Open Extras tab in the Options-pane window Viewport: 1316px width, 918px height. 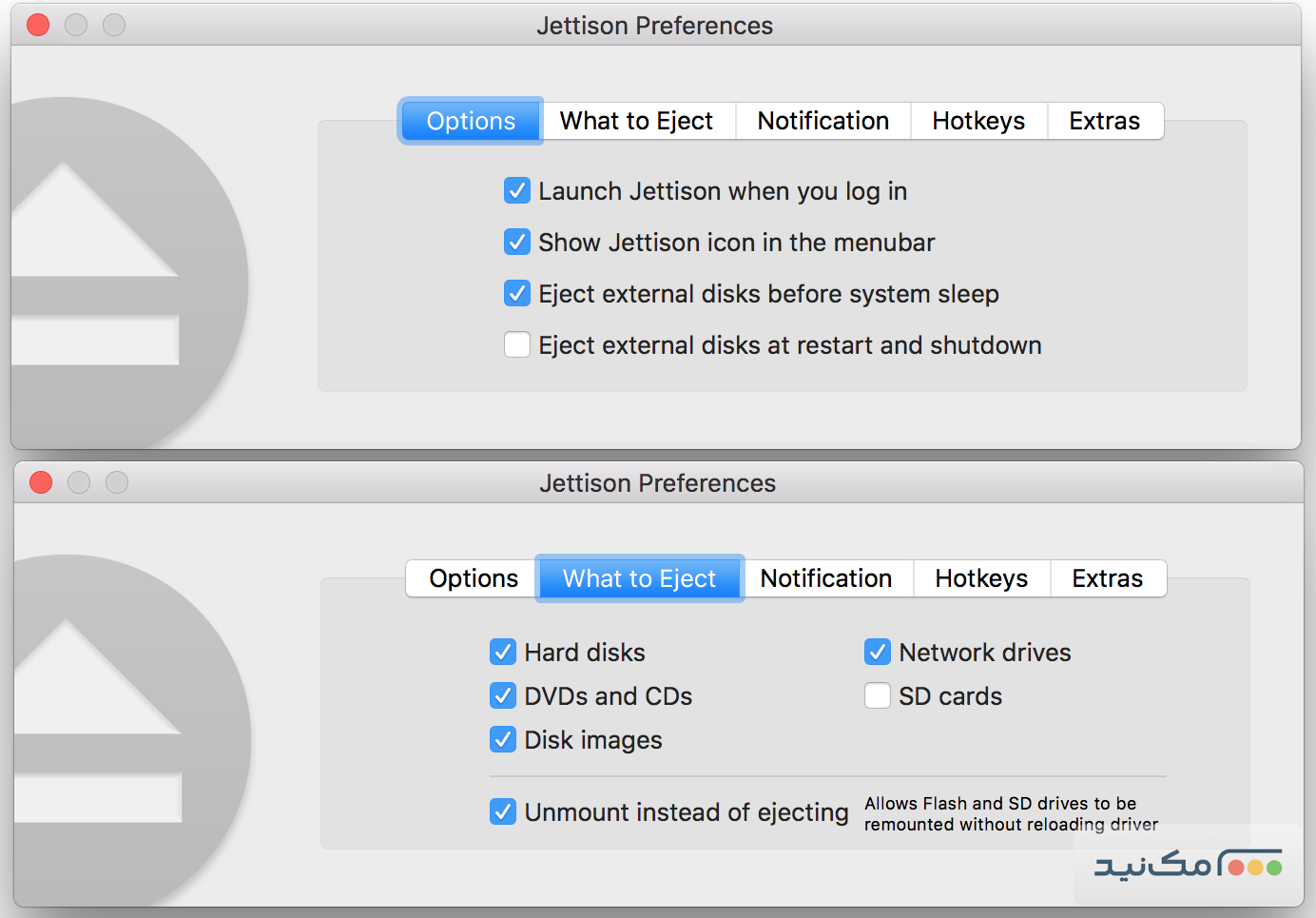(1104, 121)
